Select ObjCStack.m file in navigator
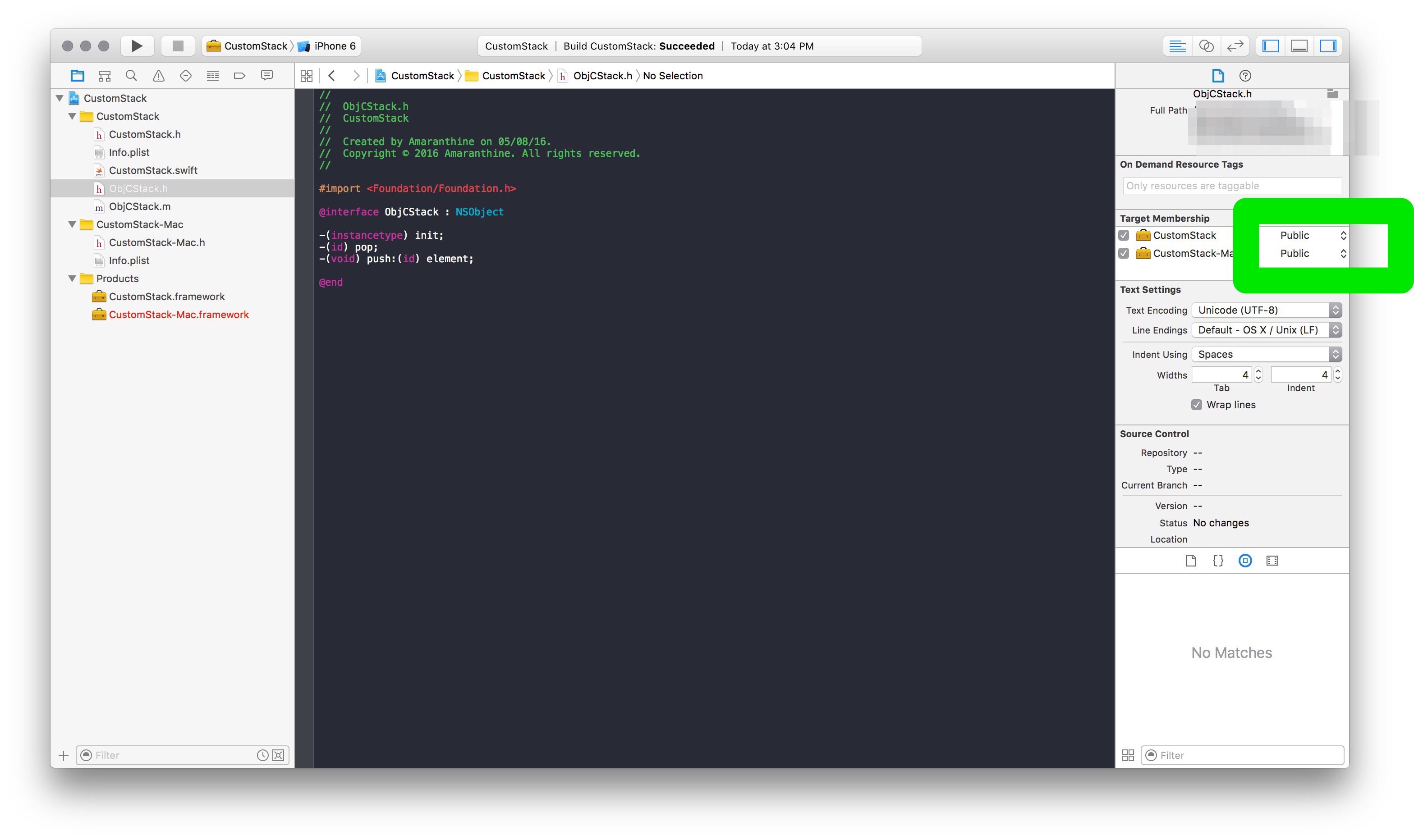This screenshot has width=1414, height=840. click(139, 206)
